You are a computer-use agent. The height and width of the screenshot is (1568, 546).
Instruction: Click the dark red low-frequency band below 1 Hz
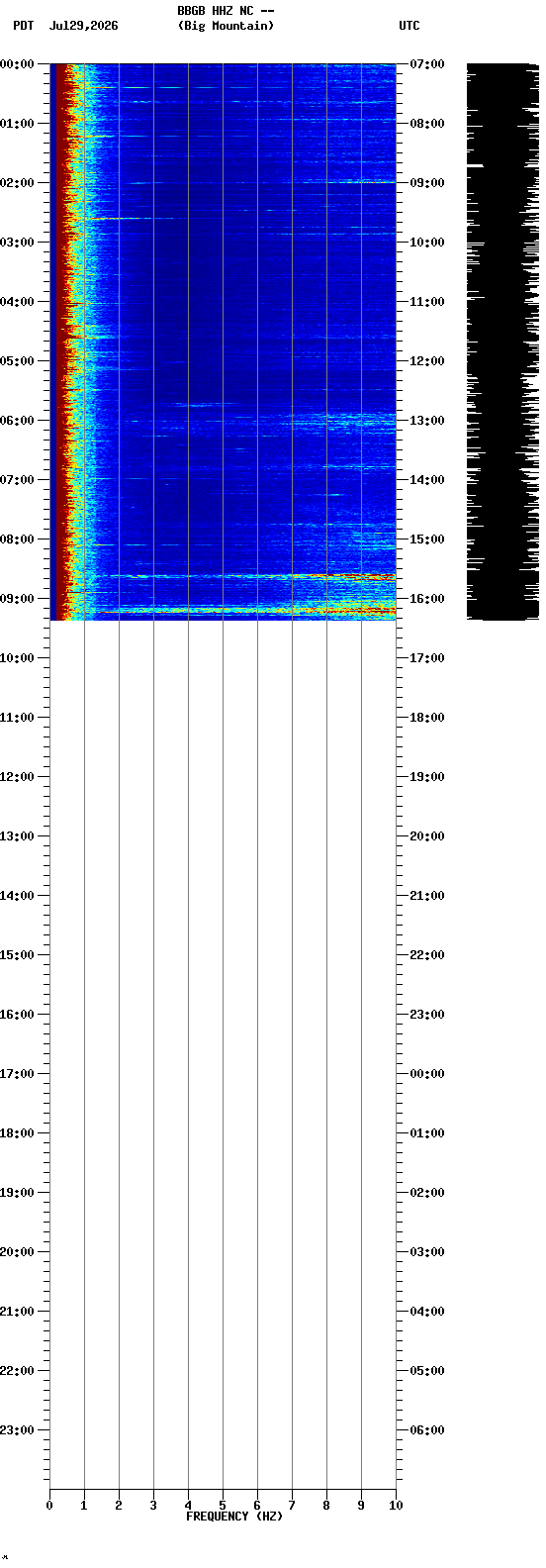[59, 342]
